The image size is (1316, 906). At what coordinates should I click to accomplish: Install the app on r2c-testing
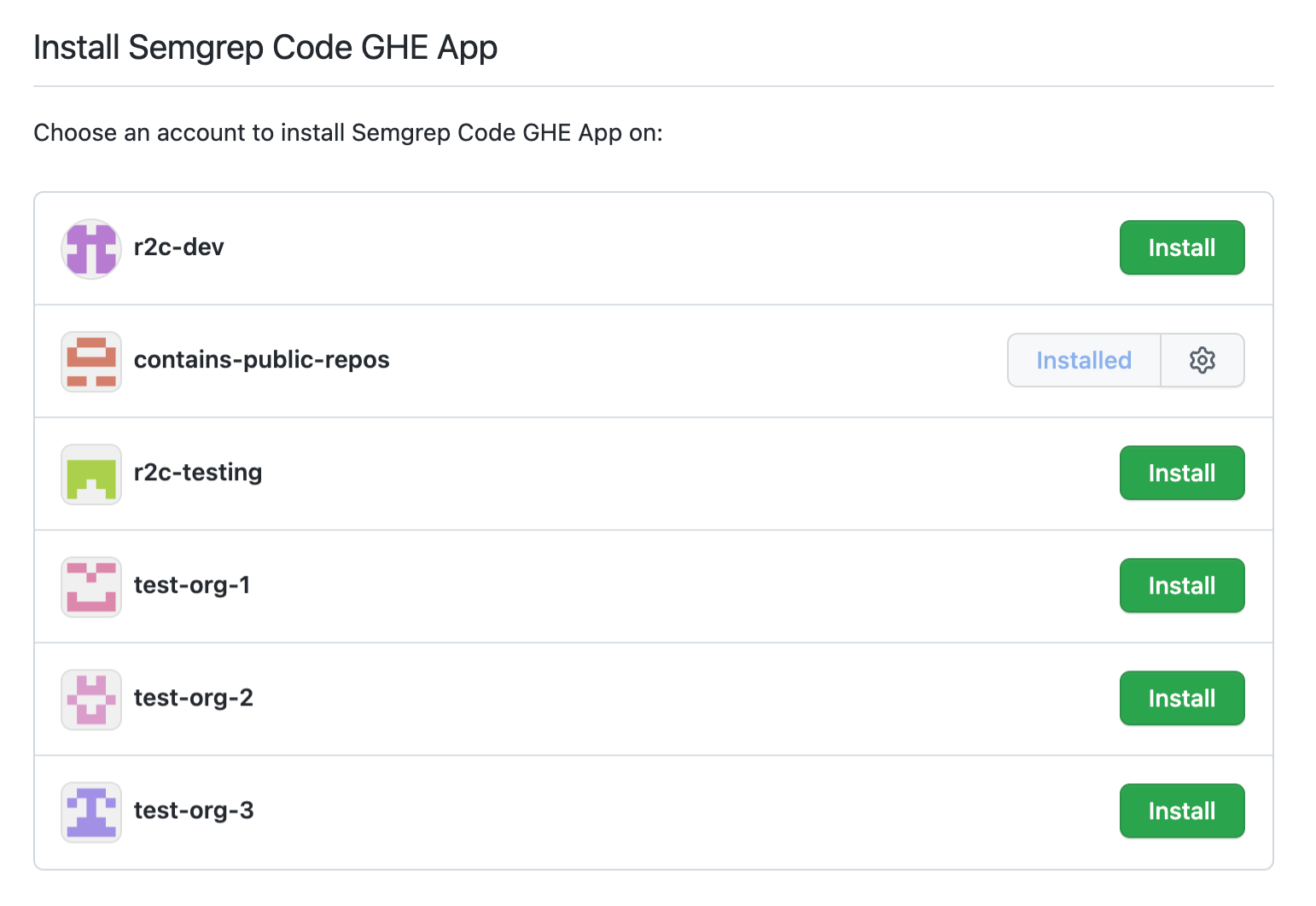(1181, 473)
